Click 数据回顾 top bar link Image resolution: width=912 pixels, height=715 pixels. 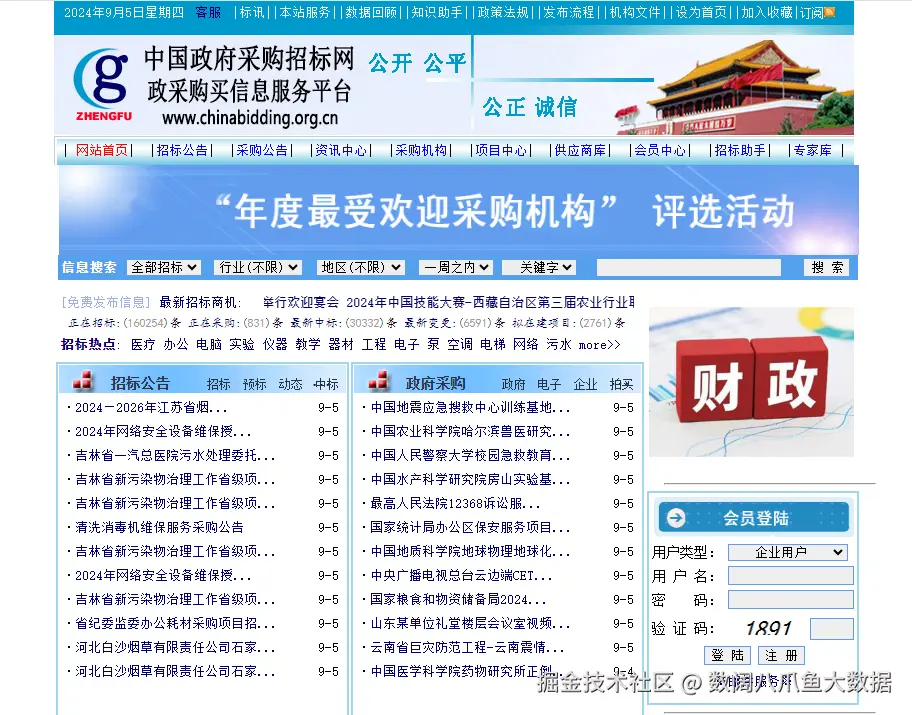tap(370, 12)
